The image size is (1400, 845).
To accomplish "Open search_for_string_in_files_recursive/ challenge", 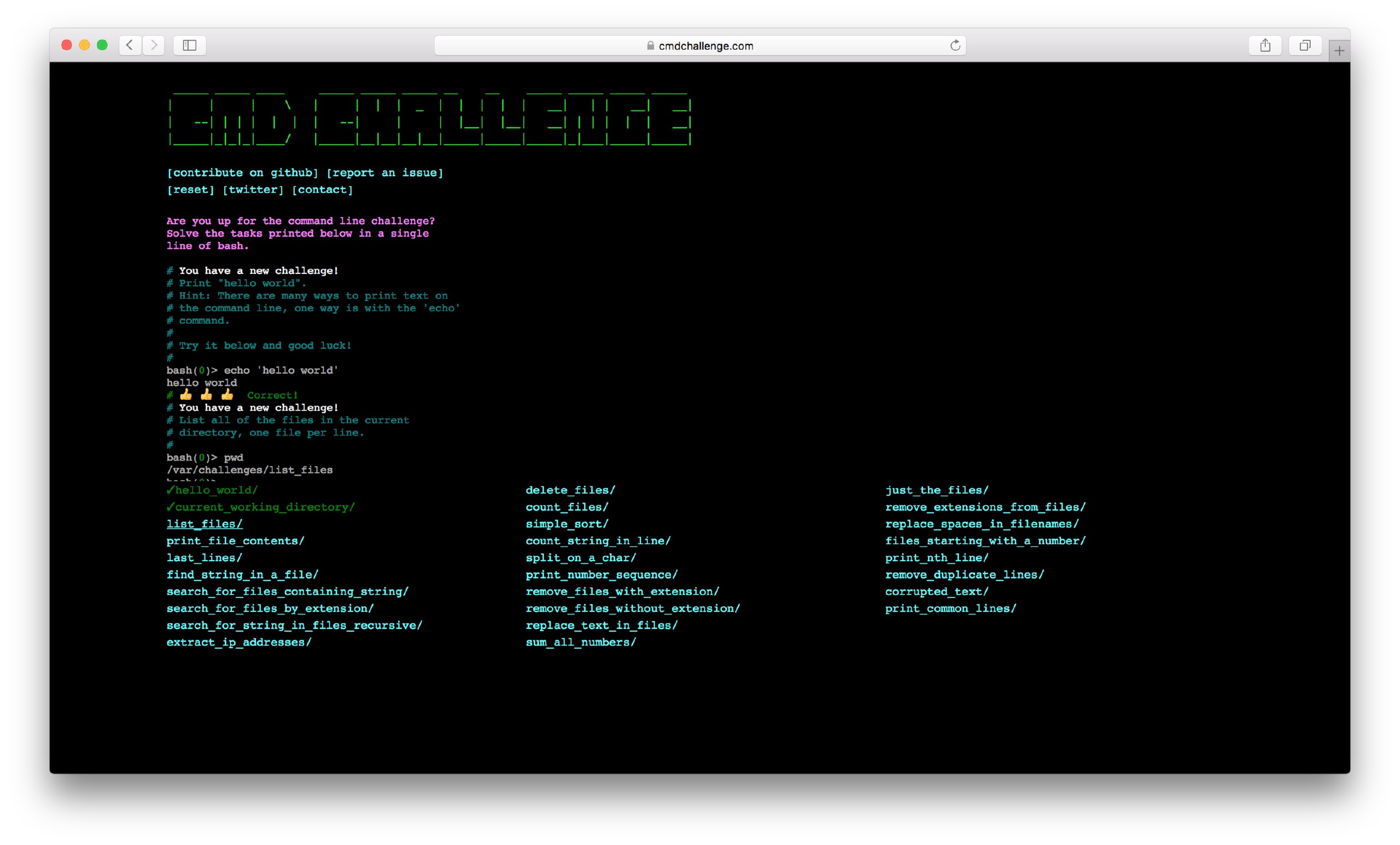I will [x=294, y=626].
